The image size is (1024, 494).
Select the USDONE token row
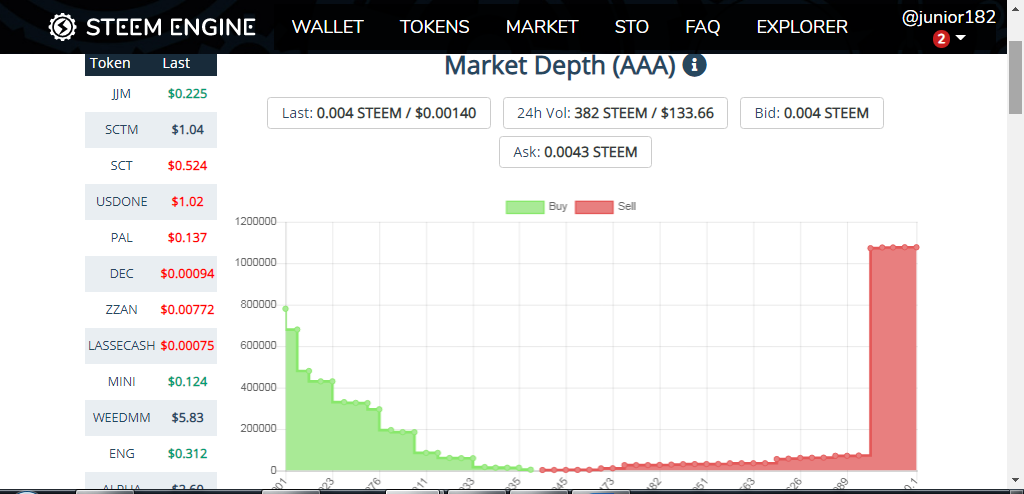click(151, 202)
